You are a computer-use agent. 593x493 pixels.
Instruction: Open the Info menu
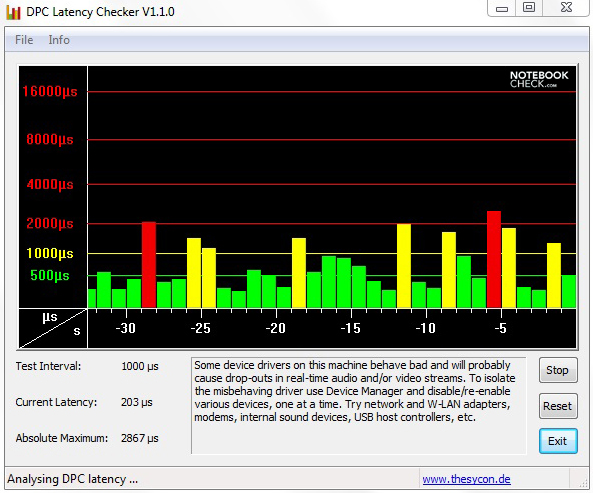point(59,40)
